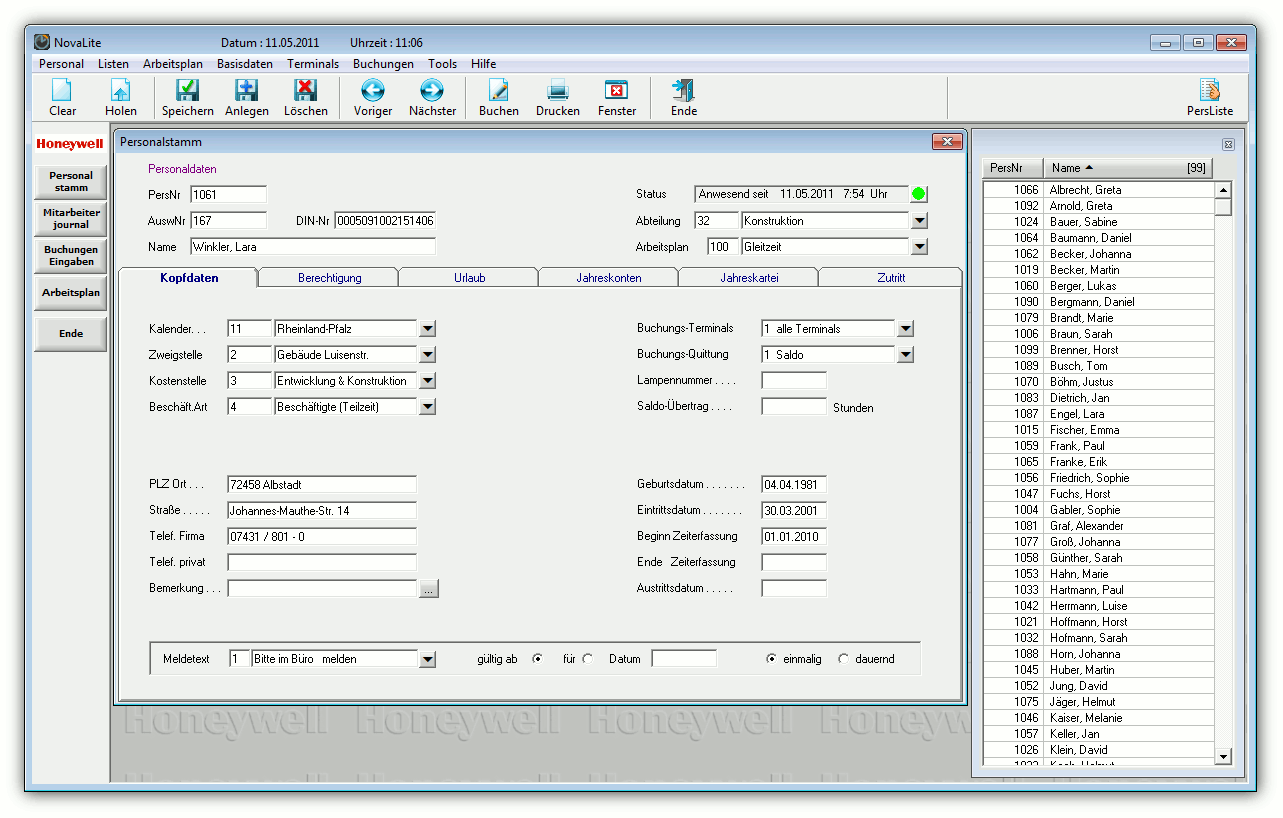Select the 'dauernd' radio option
Screen dimensions: 1283x818
pos(843,659)
